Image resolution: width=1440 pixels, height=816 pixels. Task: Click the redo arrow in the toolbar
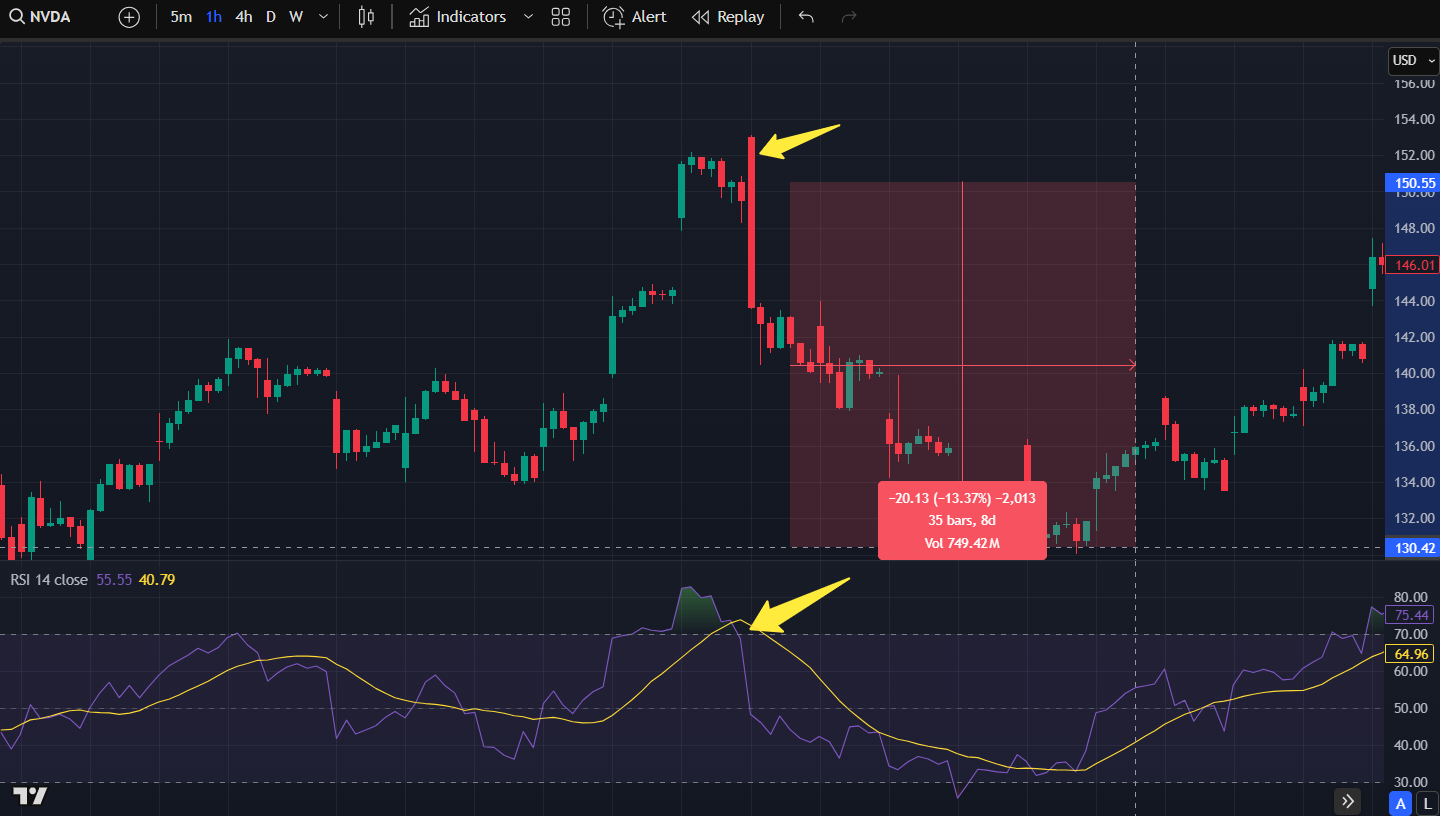tap(849, 17)
